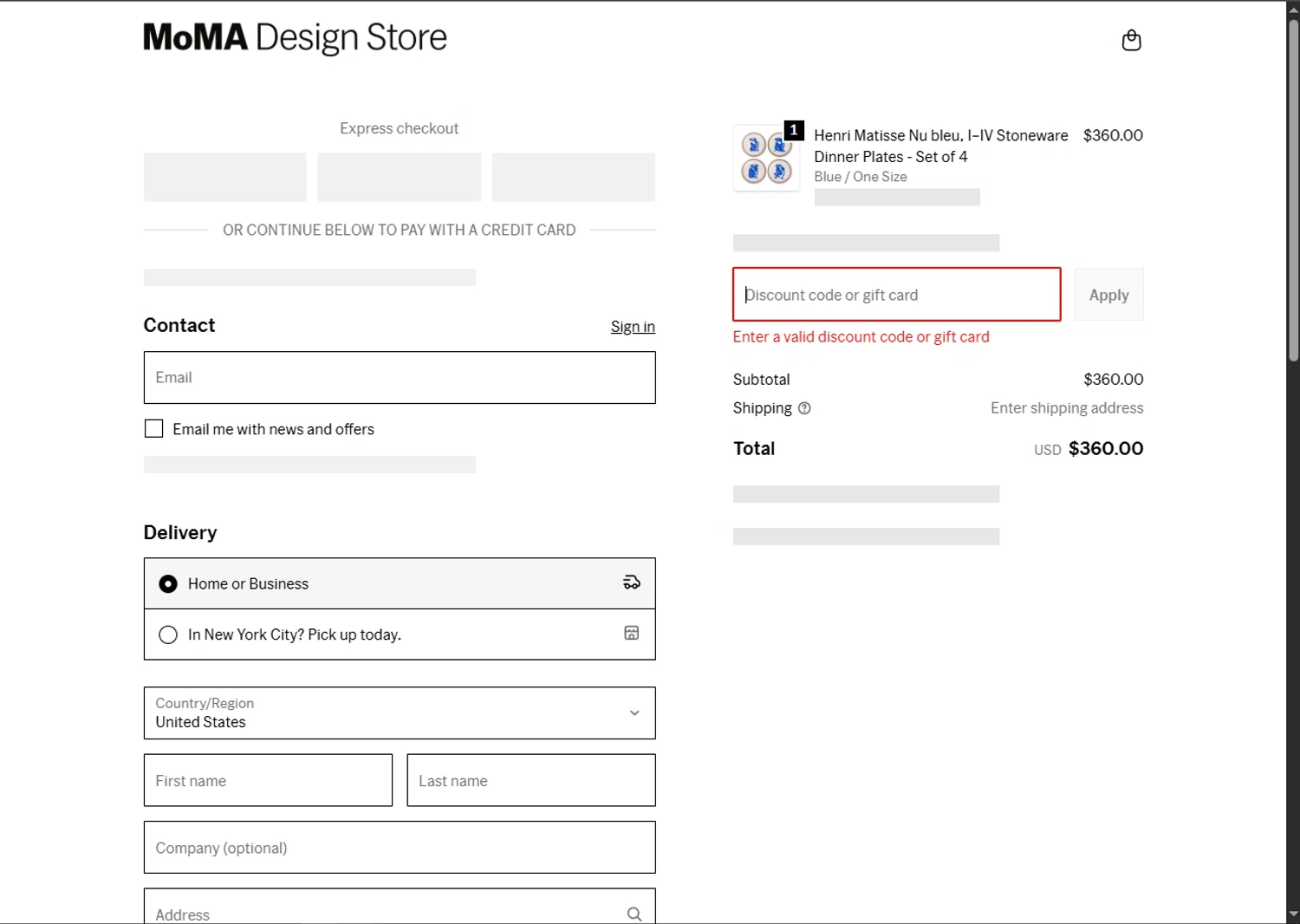Focus the Address field
This screenshot has height=924, width=1300.
point(400,907)
